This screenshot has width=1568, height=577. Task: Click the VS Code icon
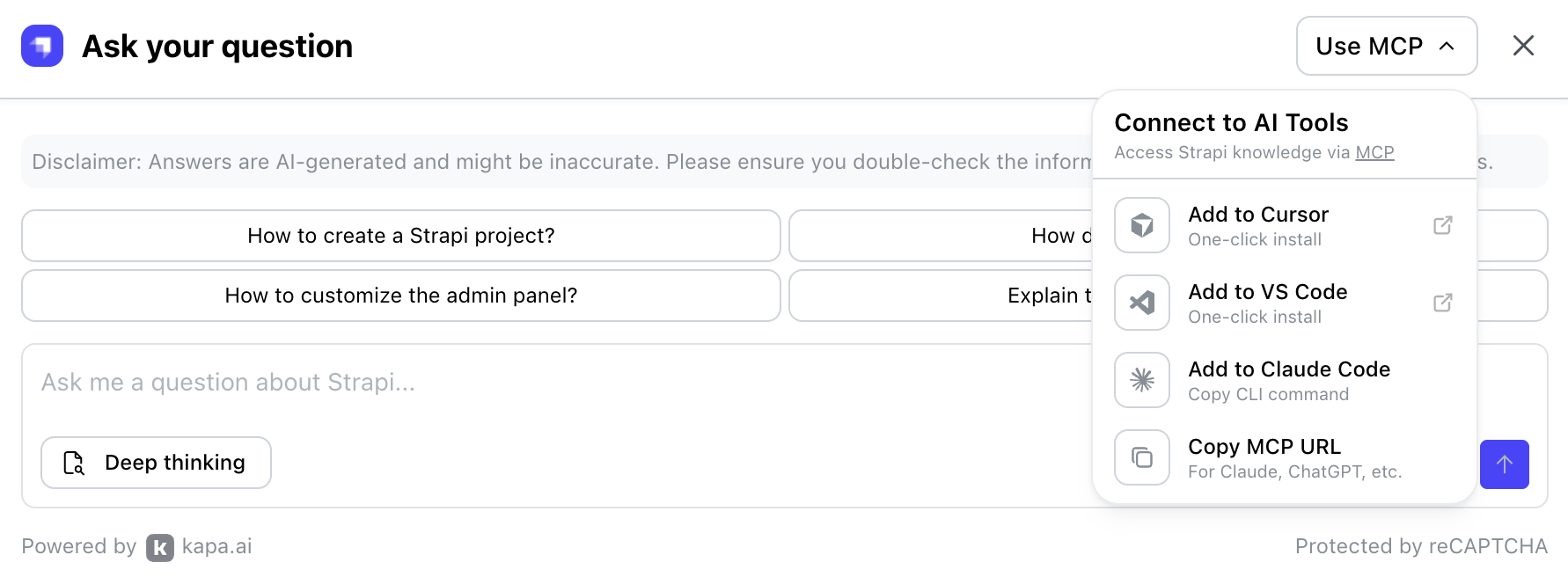pyautogui.click(x=1141, y=303)
